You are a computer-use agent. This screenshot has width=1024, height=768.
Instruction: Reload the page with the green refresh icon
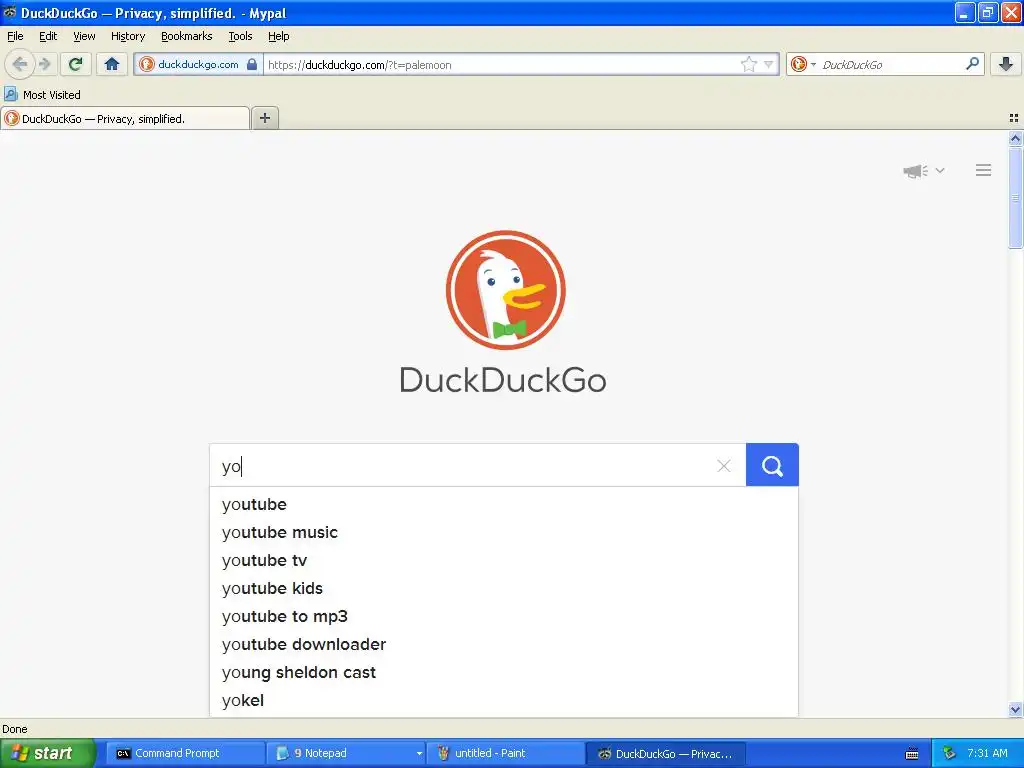click(x=76, y=64)
